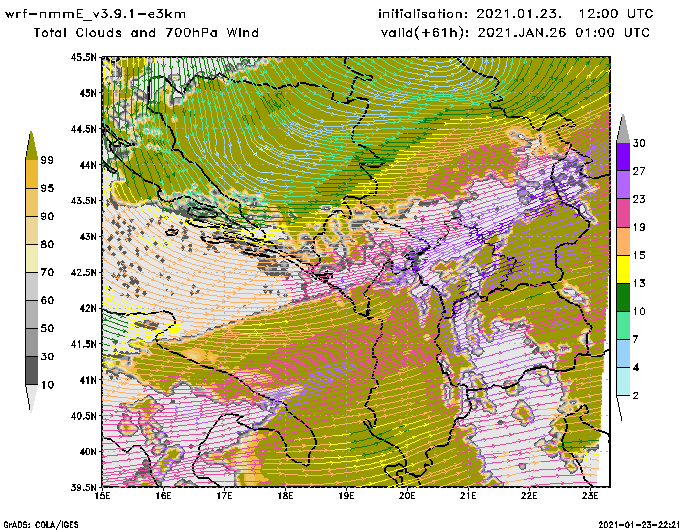700x530 pixels.
Task: Click the '43.5N' latitude label
Action: click(x=83, y=200)
